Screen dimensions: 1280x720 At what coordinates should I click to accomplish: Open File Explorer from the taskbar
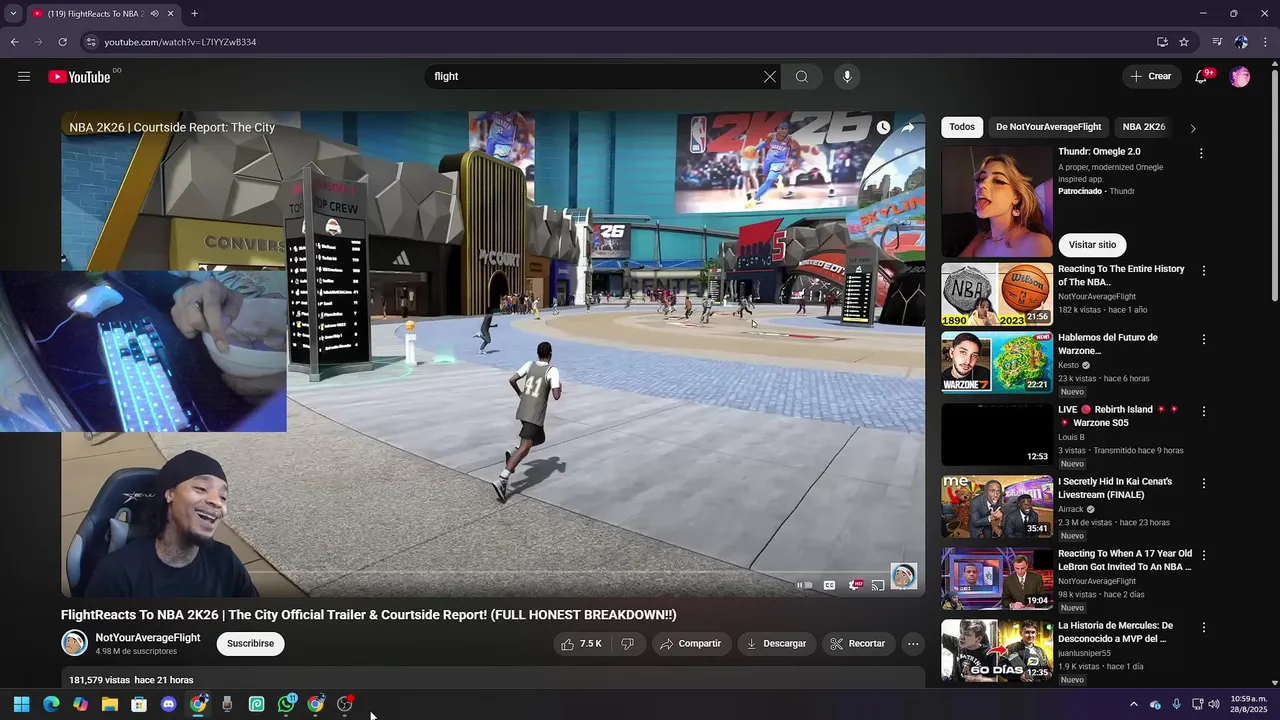pyautogui.click(x=110, y=704)
